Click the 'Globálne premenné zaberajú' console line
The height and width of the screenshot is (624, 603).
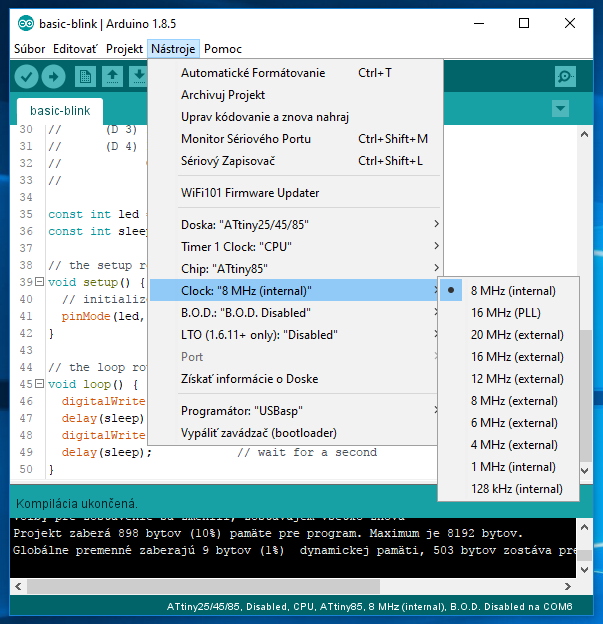click(294, 550)
